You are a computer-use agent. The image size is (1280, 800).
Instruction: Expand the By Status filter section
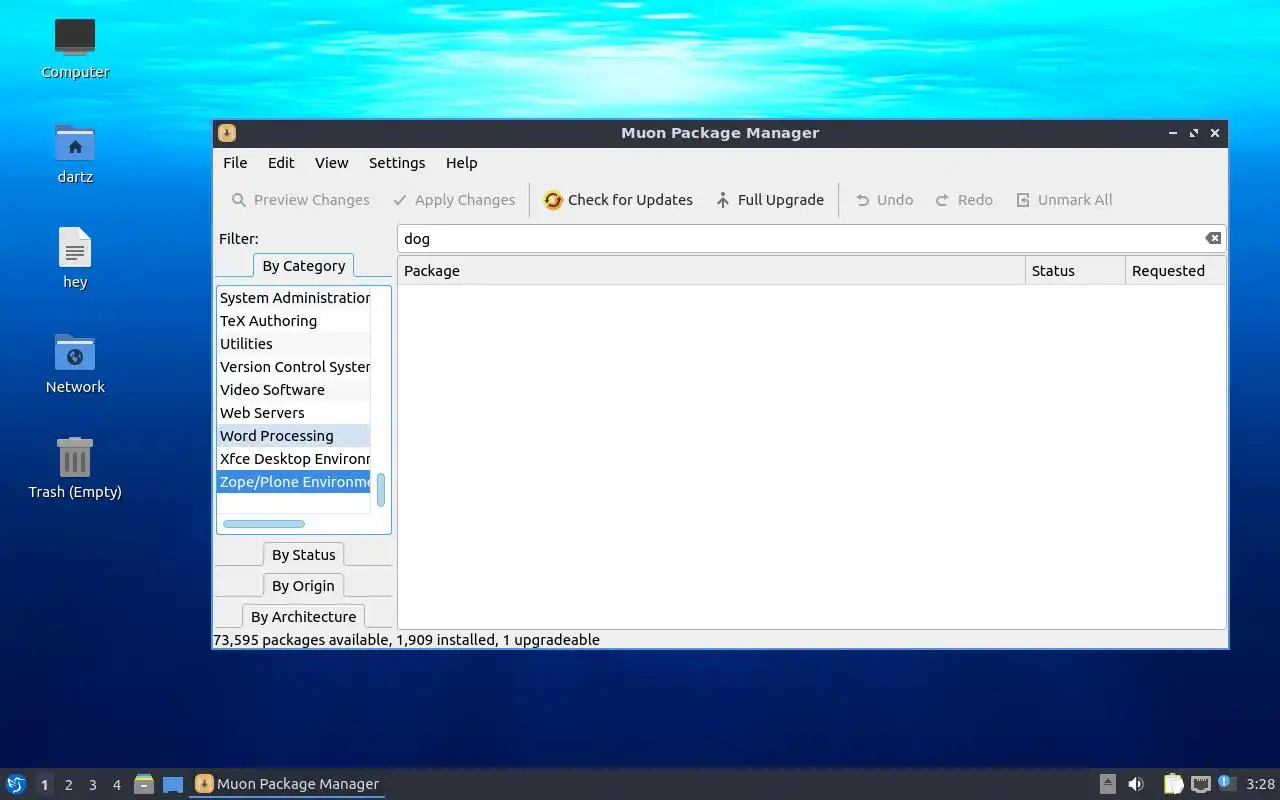tap(304, 555)
